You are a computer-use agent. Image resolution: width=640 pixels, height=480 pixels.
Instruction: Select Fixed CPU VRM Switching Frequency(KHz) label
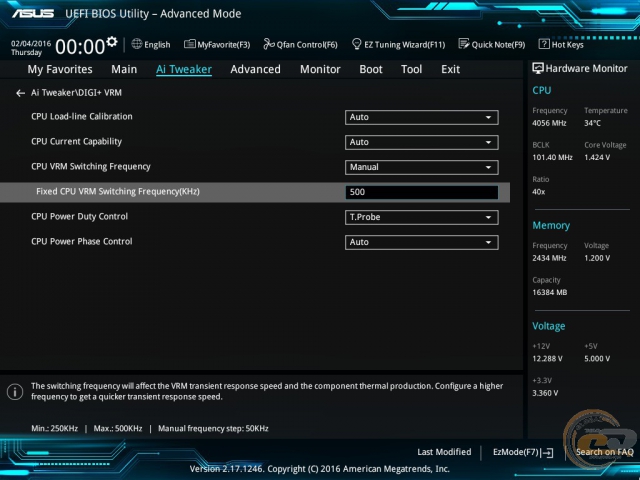[118, 191]
